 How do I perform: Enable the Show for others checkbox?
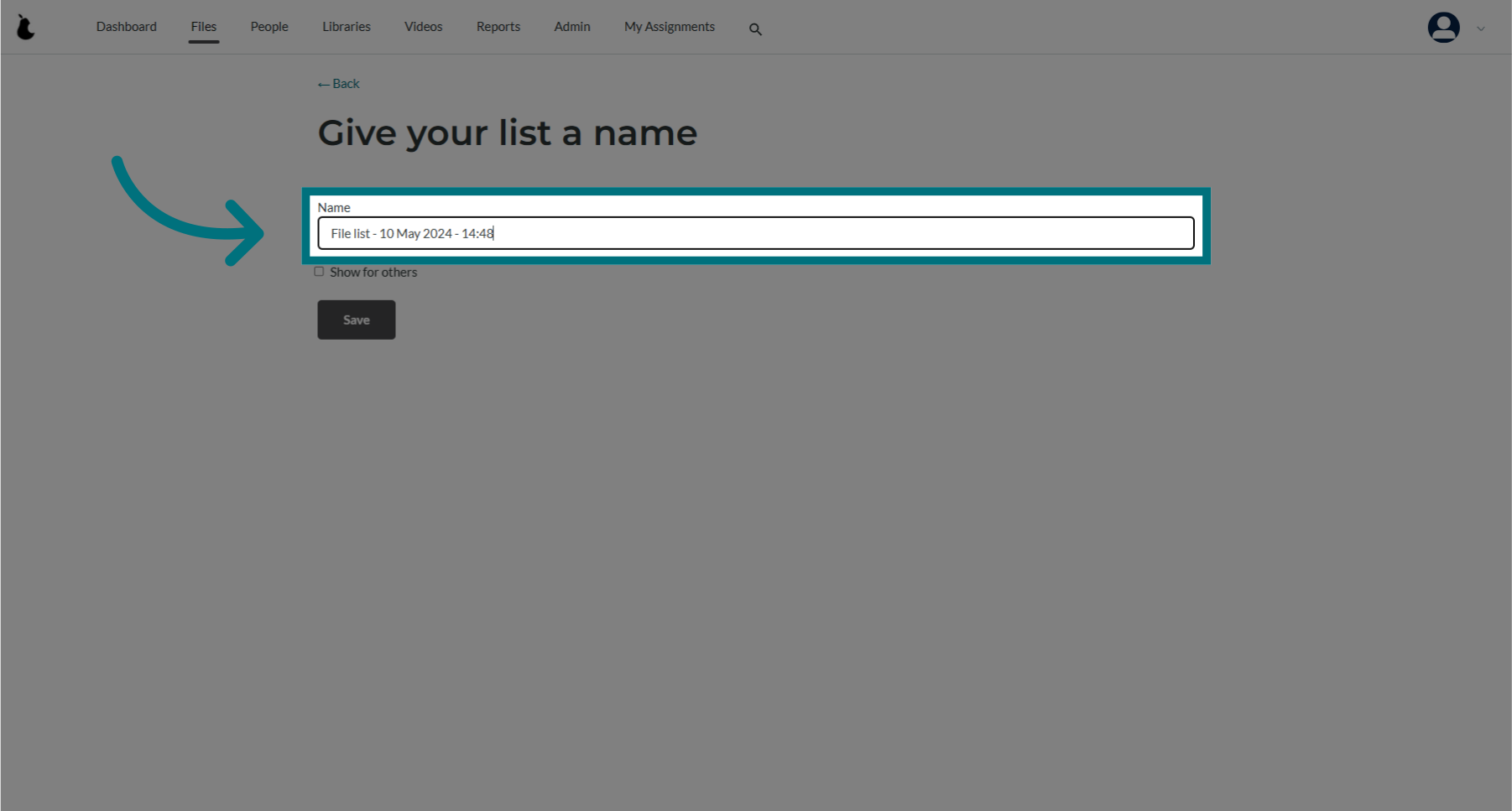pos(319,272)
